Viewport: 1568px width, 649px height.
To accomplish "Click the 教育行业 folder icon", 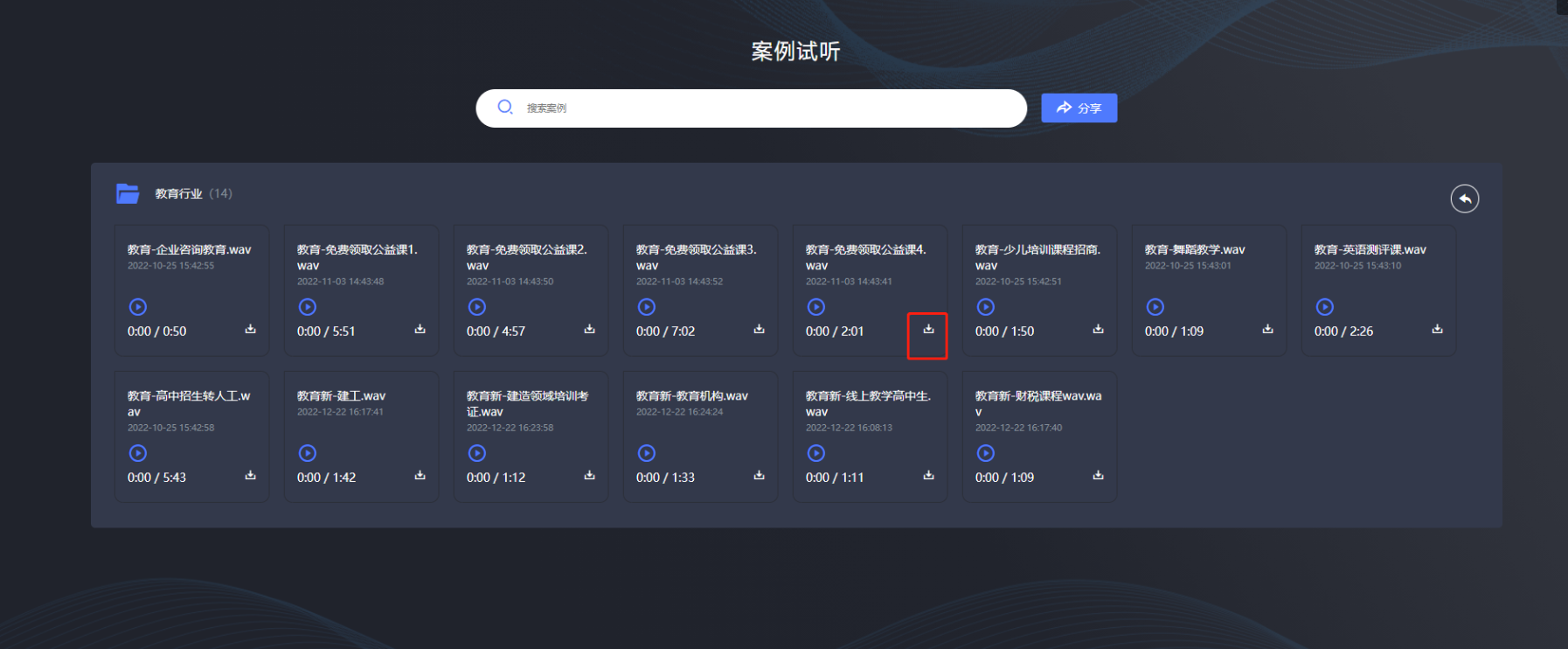I will (128, 193).
